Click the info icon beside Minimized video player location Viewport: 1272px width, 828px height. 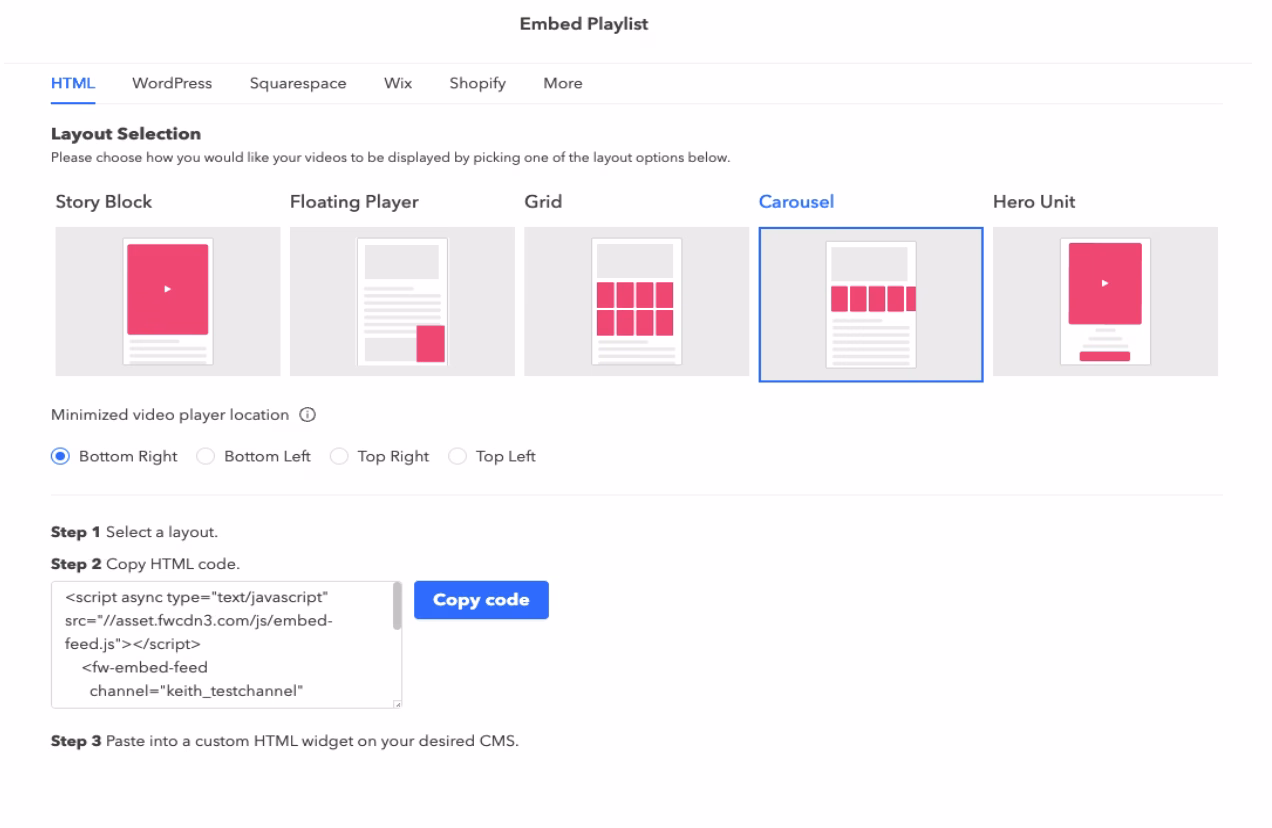click(308, 414)
